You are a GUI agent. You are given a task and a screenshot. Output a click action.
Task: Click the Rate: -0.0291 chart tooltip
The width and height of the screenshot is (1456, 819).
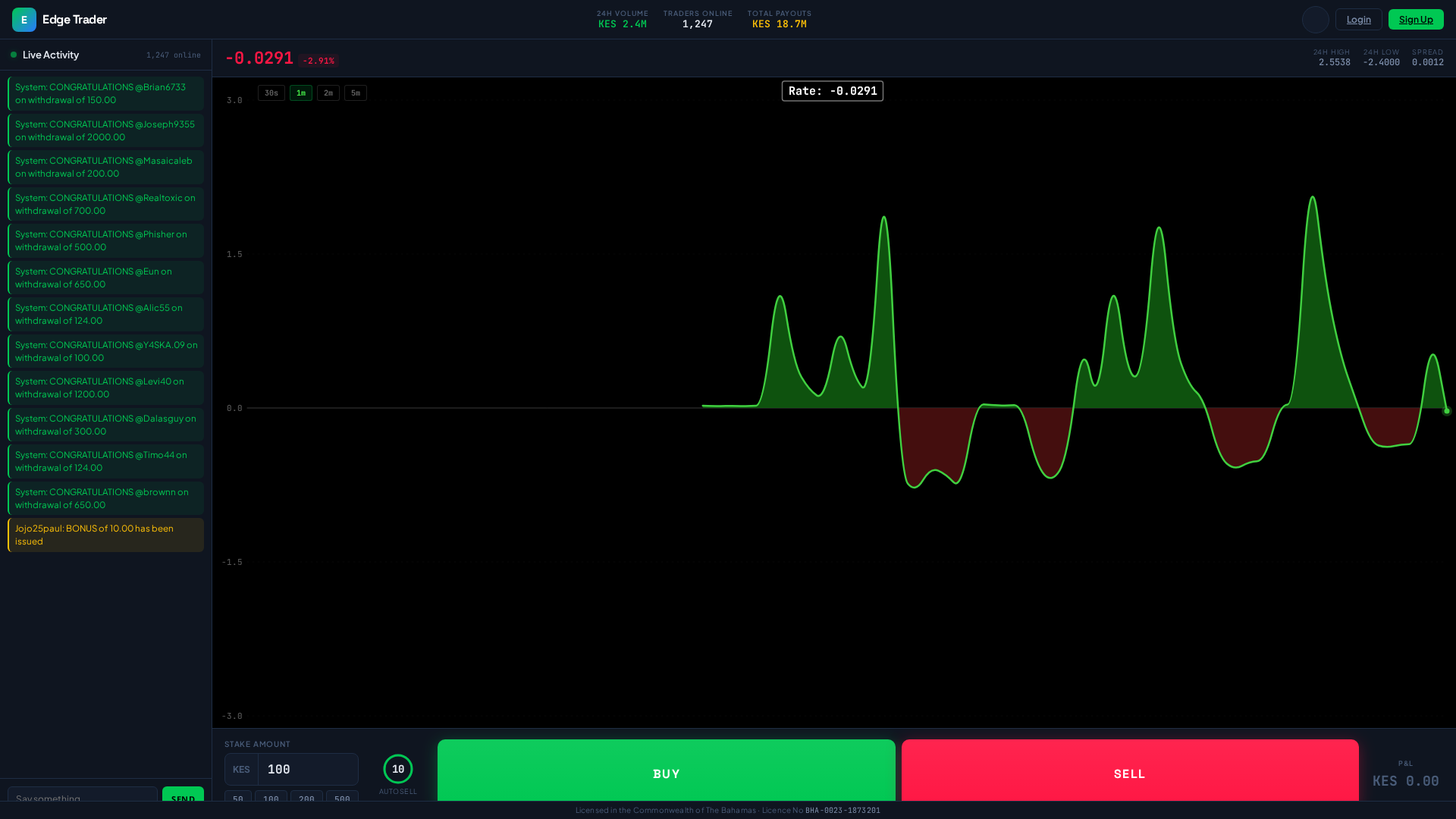tap(833, 91)
